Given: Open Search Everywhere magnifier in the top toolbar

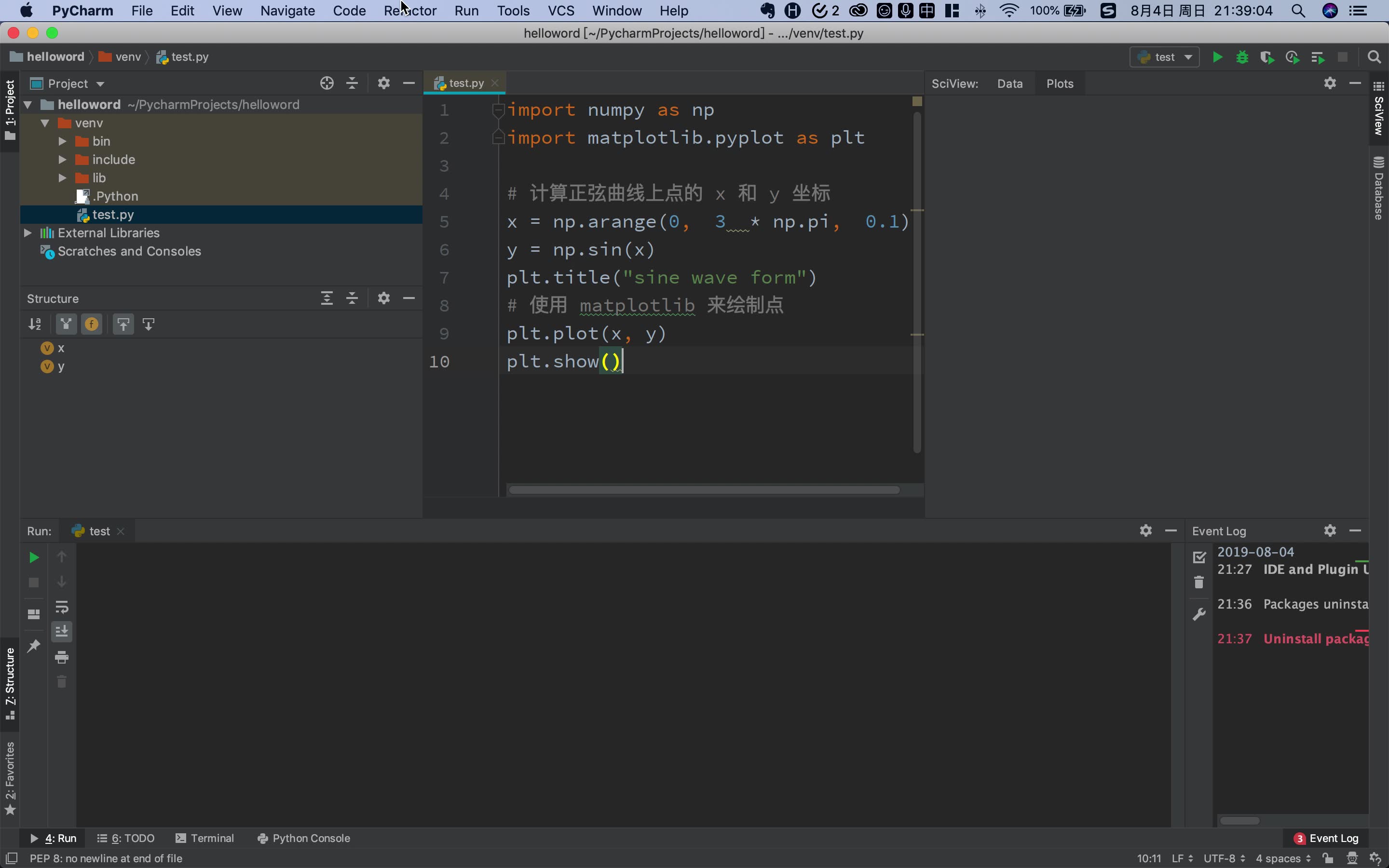Looking at the screenshot, I should (x=1374, y=57).
